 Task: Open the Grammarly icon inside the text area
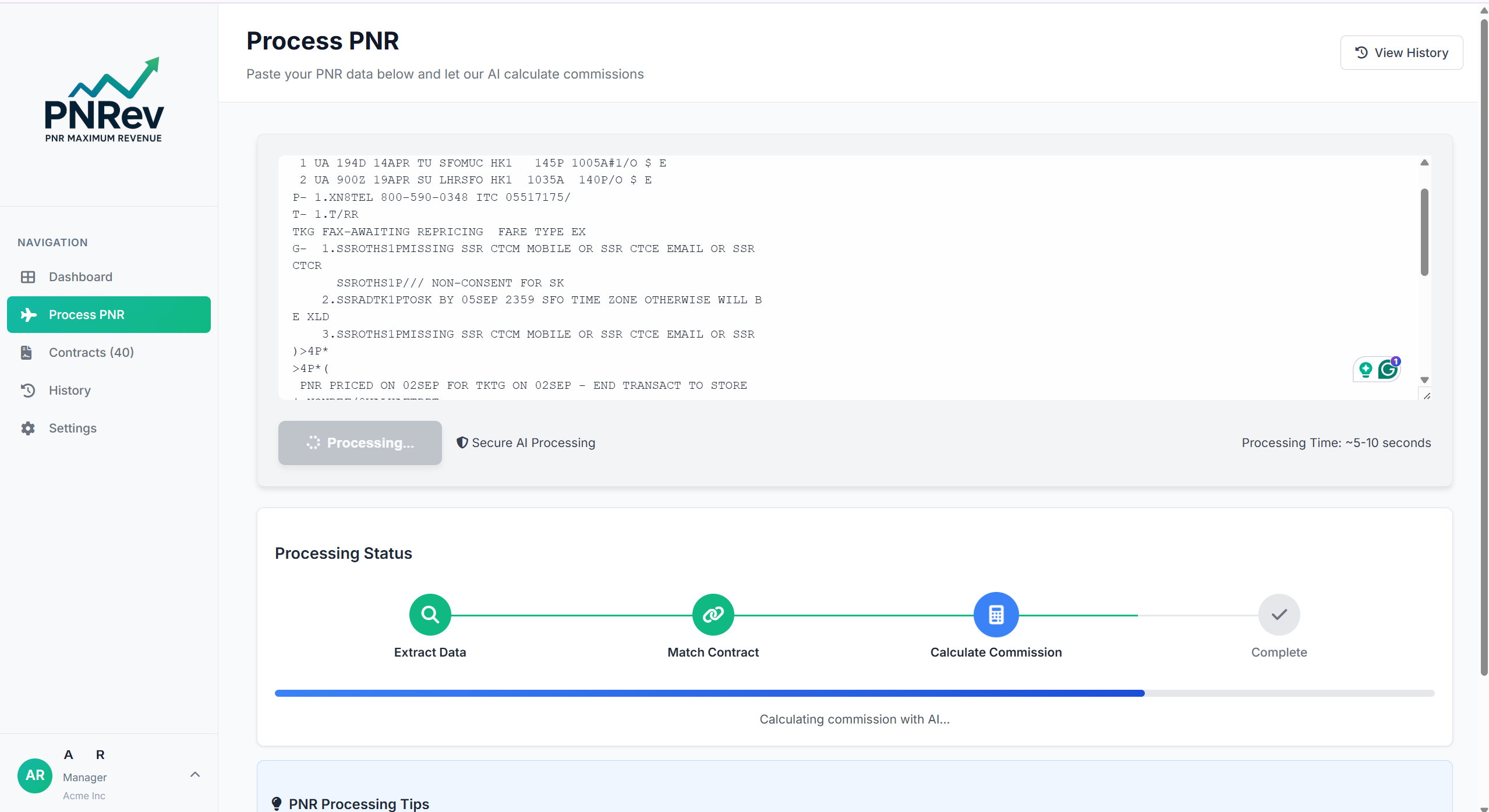(x=1389, y=370)
